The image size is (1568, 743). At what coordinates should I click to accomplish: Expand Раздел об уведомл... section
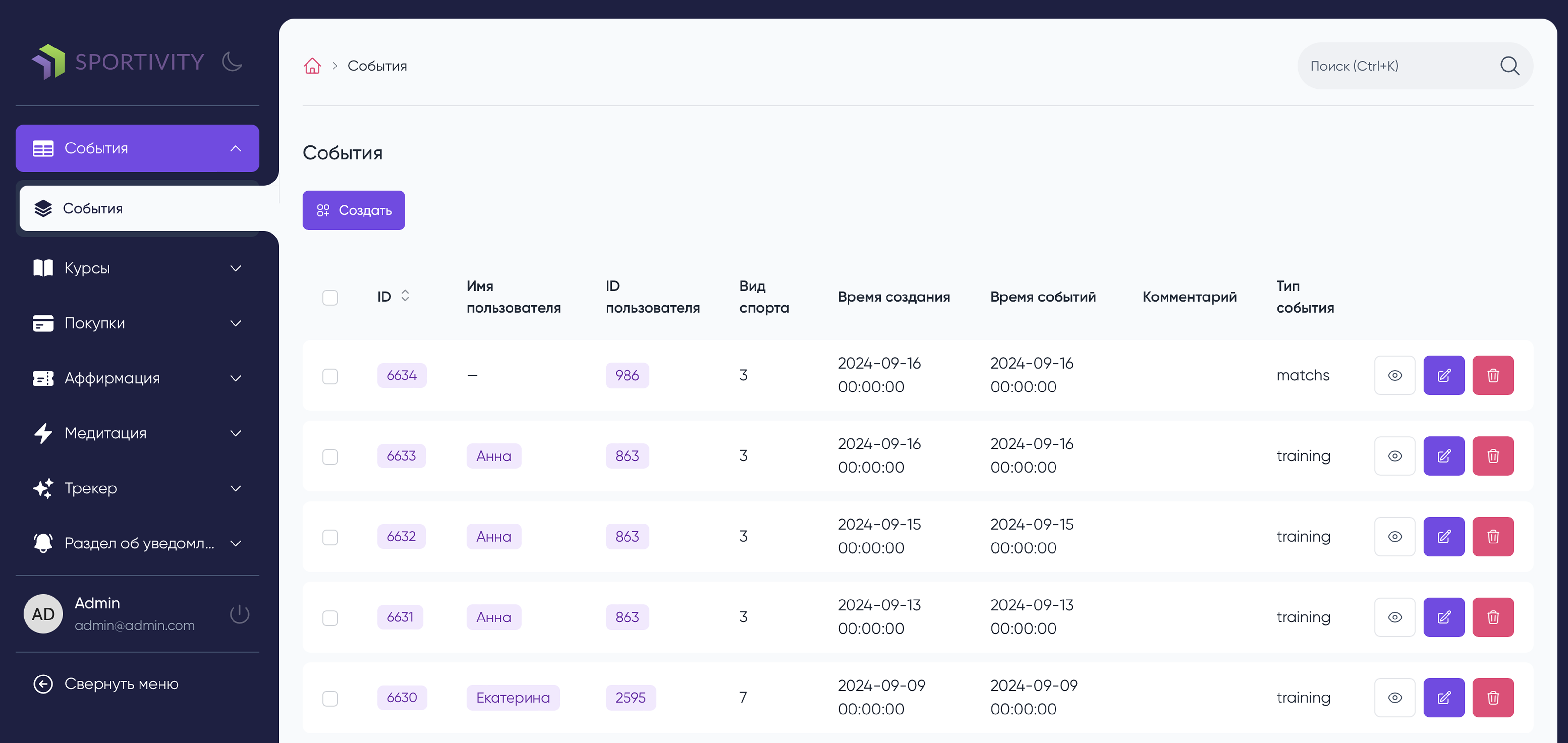138,543
